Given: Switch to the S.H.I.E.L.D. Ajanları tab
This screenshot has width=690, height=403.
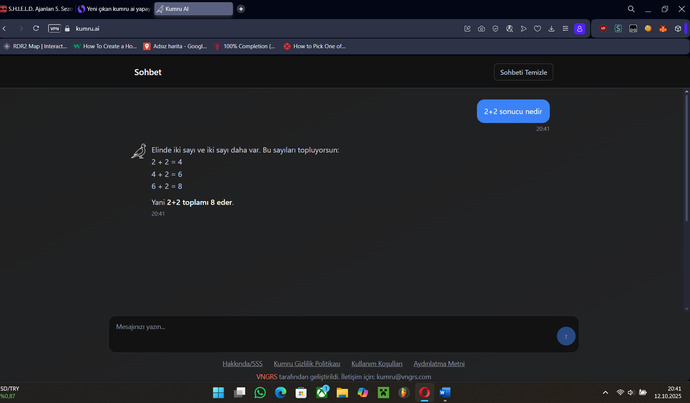Looking at the screenshot, I should tap(37, 9).
